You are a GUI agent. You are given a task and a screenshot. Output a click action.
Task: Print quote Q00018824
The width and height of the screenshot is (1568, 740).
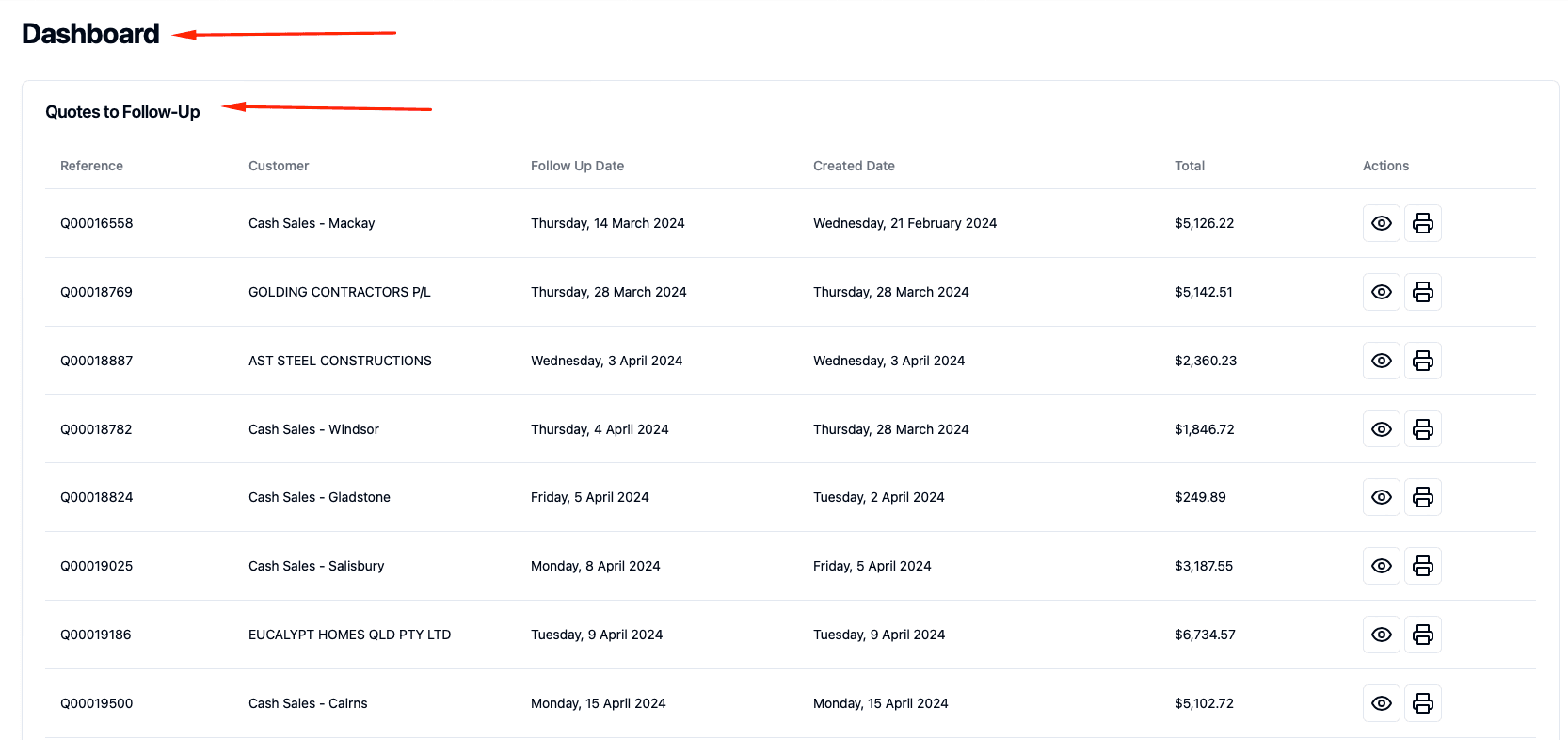[1422, 497]
